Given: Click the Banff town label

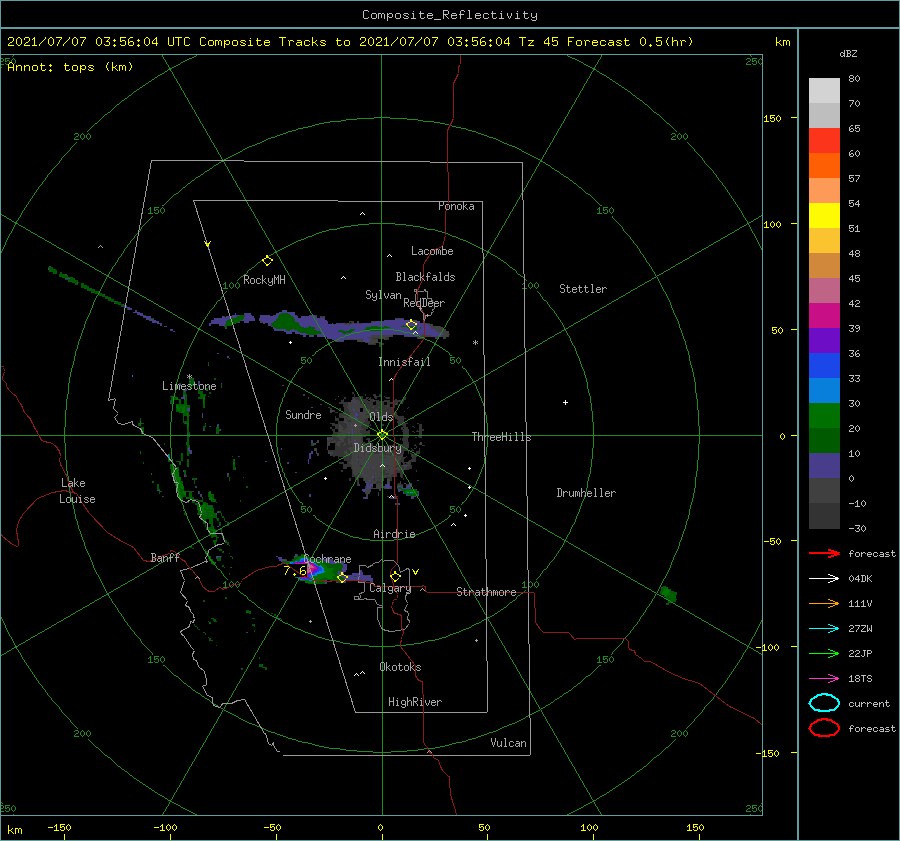Looking at the screenshot, I should [x=165, y=557].
